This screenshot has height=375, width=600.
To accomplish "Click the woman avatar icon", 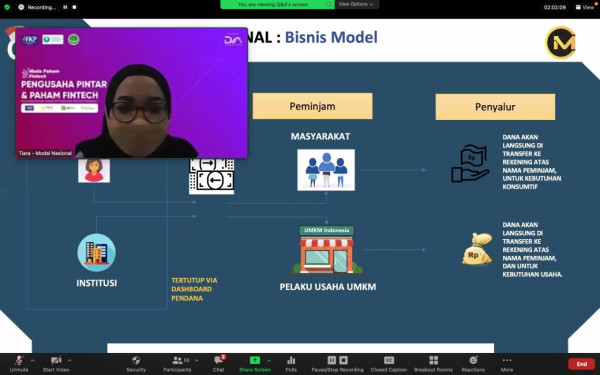I will (x=94, y=170).
